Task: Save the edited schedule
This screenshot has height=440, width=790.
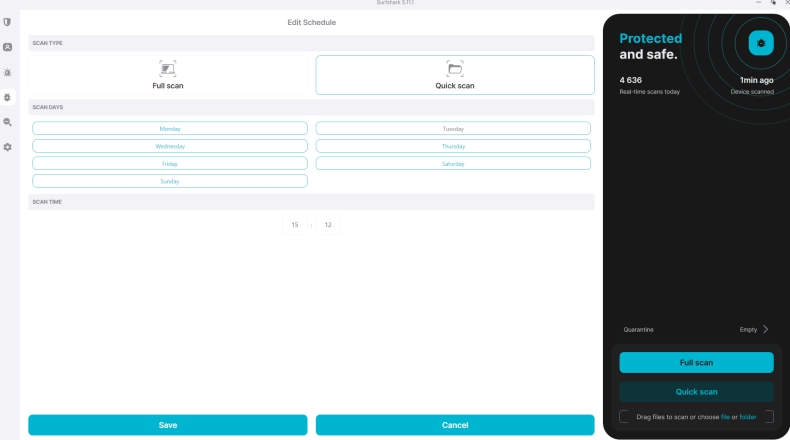Action: click(x=168, y=425)
